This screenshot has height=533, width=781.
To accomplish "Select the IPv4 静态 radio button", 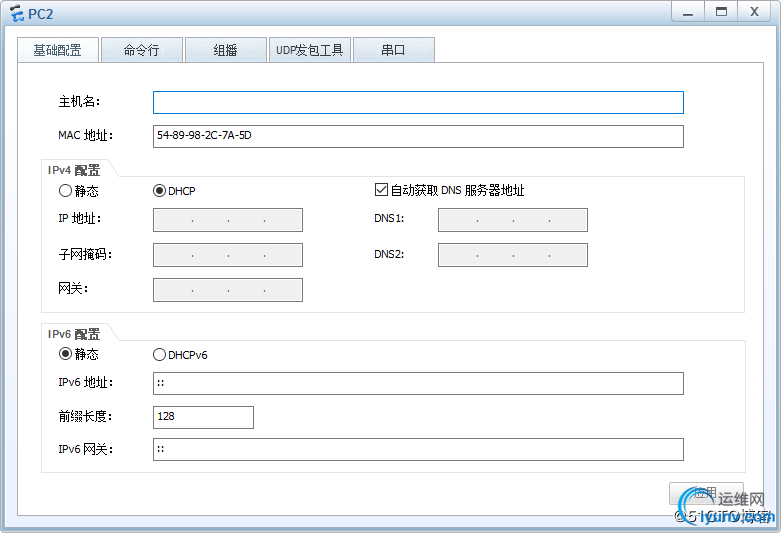I will 65,191.
